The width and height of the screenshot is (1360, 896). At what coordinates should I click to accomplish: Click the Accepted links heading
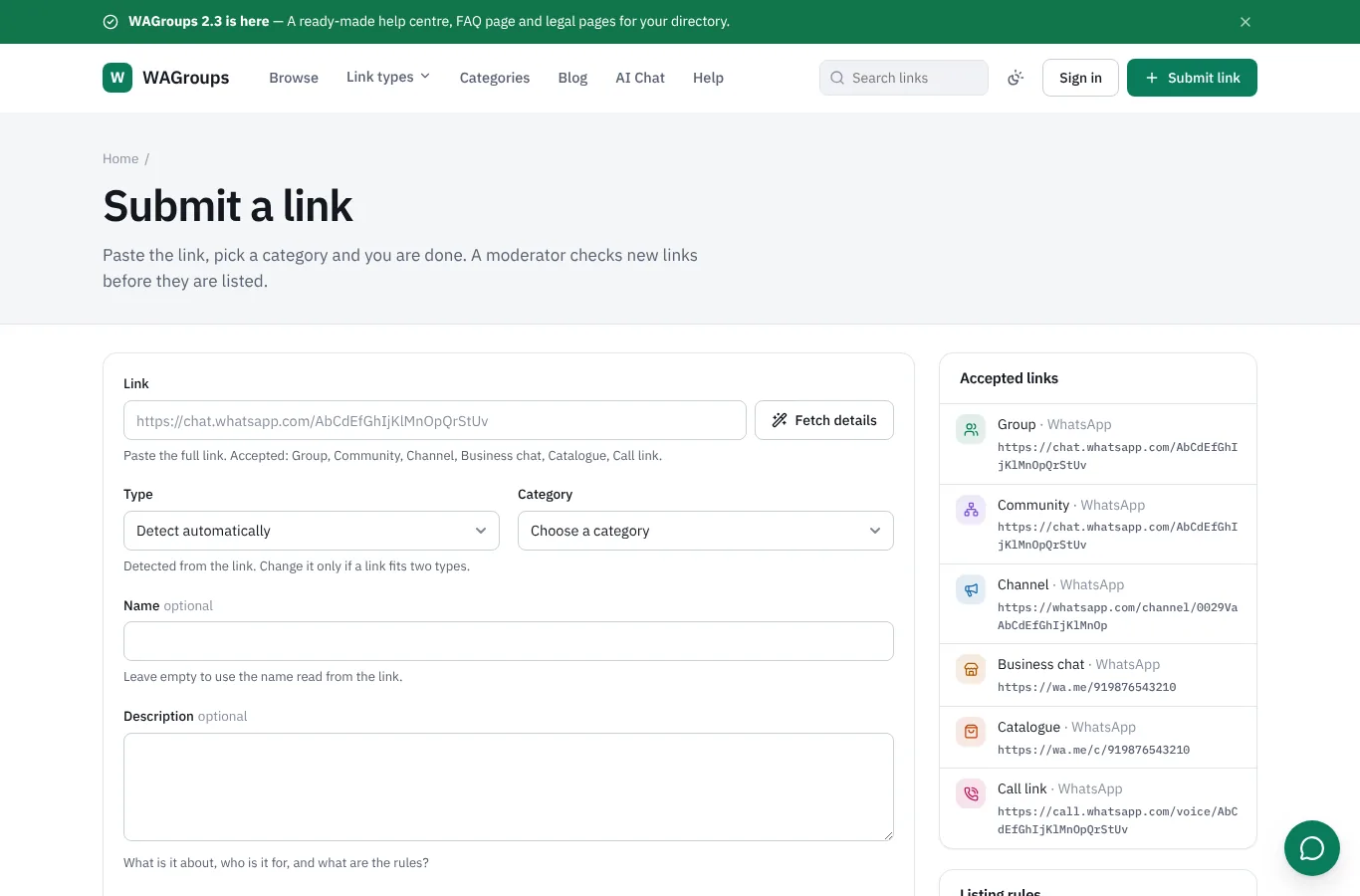1009,378
